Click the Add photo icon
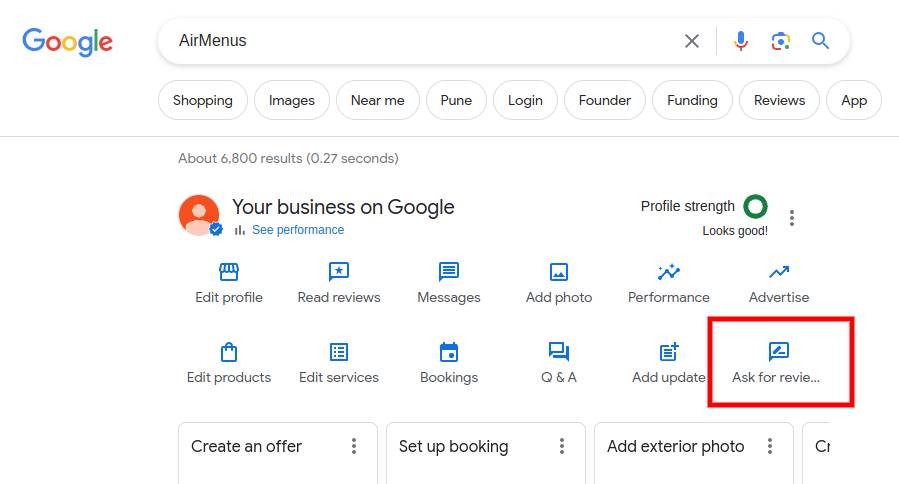 pyautogui.click(x=559, y=271)
